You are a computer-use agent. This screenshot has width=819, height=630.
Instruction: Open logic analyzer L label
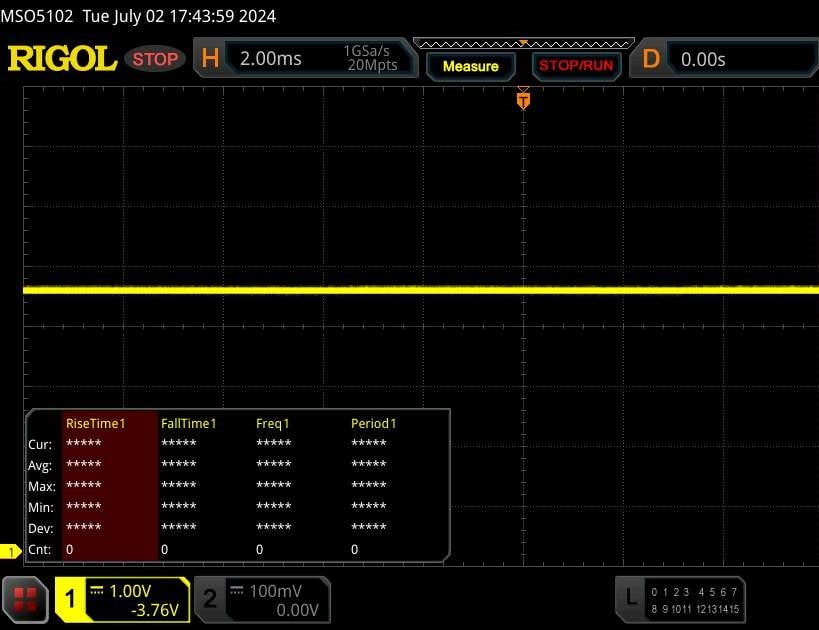point(631,597)
